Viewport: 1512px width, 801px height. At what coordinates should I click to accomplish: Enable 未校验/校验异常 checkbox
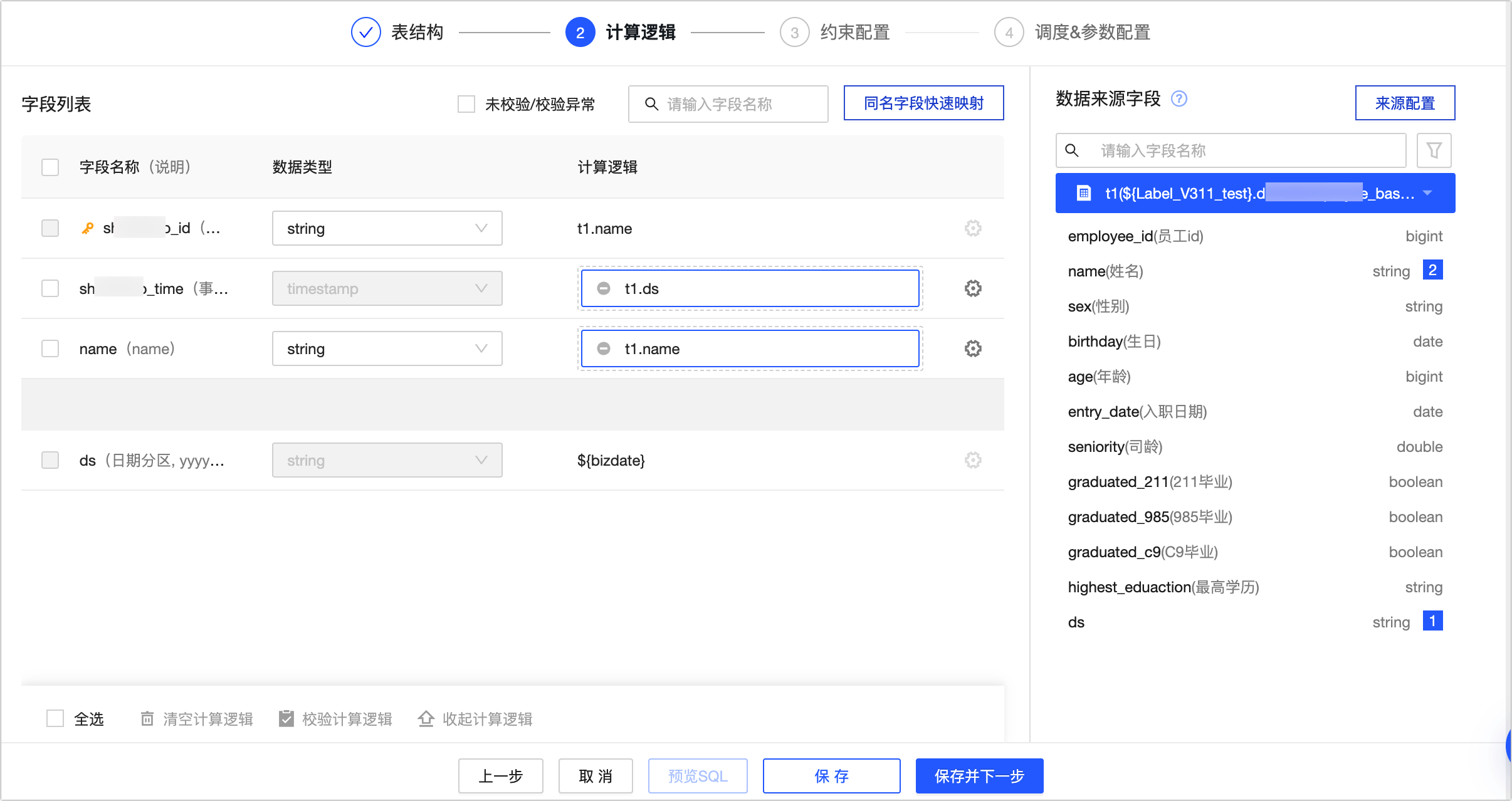[466, 104]
